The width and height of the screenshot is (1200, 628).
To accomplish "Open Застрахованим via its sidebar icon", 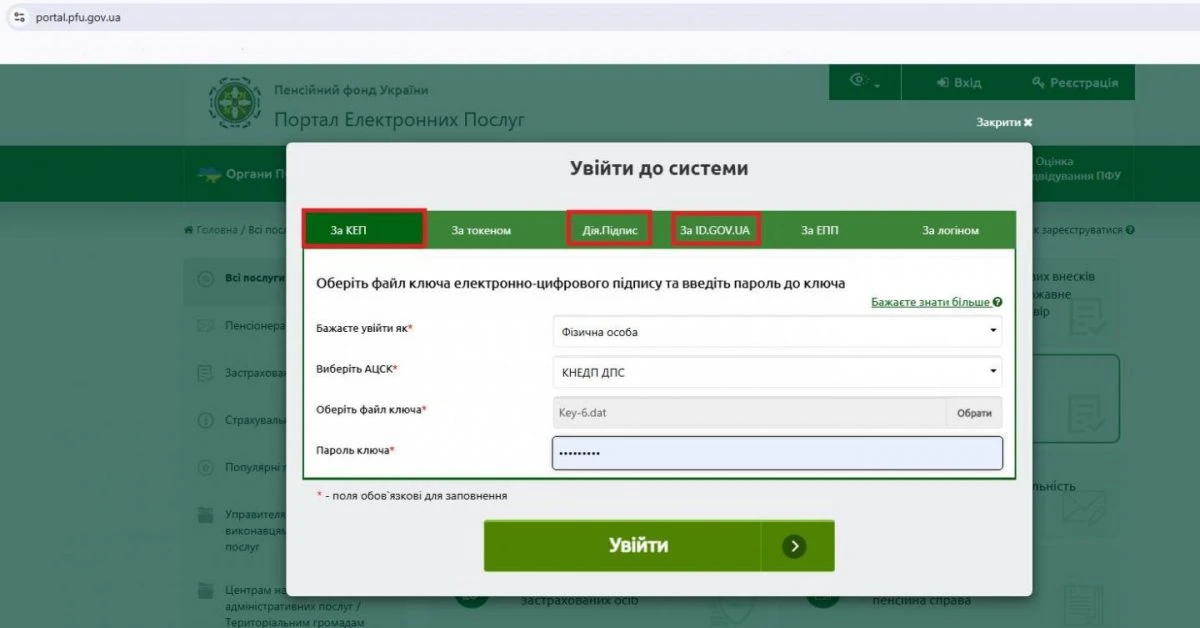I will point(207,371).
